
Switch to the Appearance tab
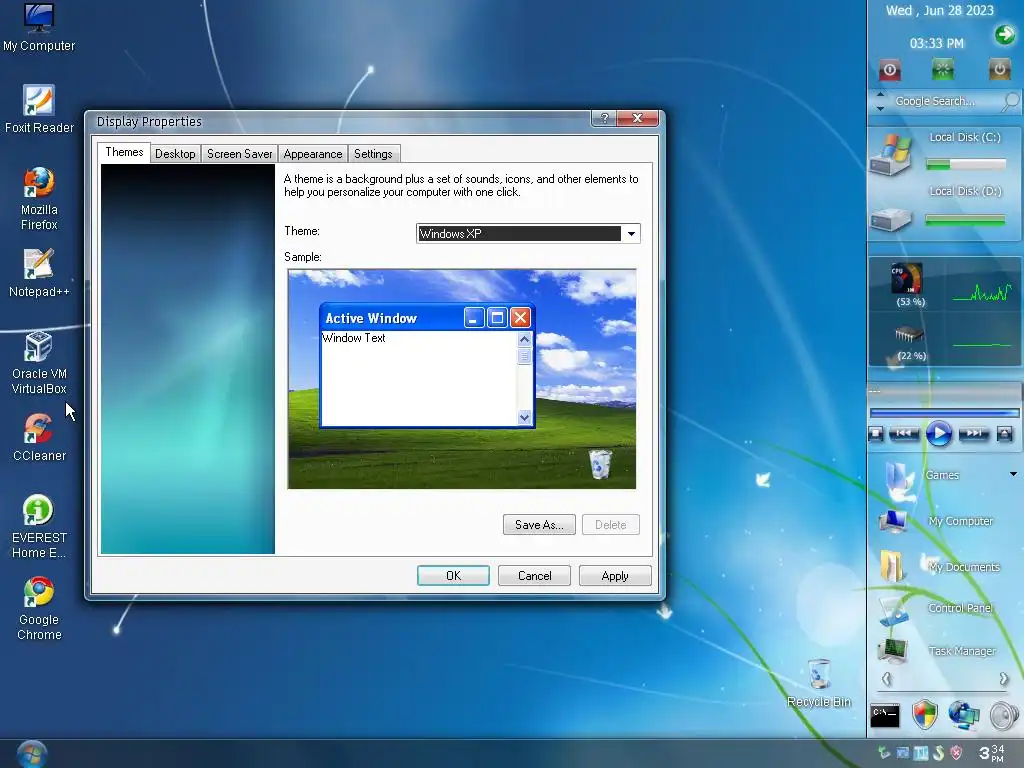coord(313,154)
